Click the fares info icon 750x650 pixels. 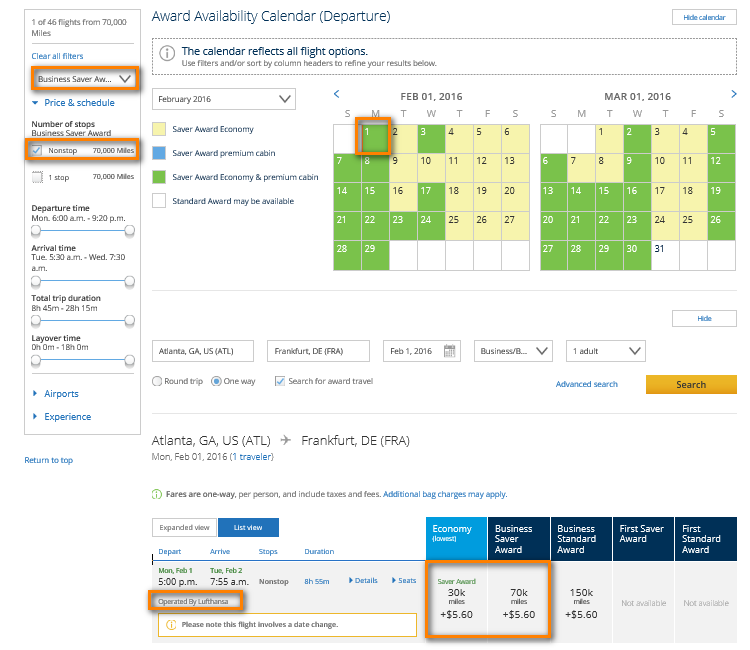tap(157, 494)
